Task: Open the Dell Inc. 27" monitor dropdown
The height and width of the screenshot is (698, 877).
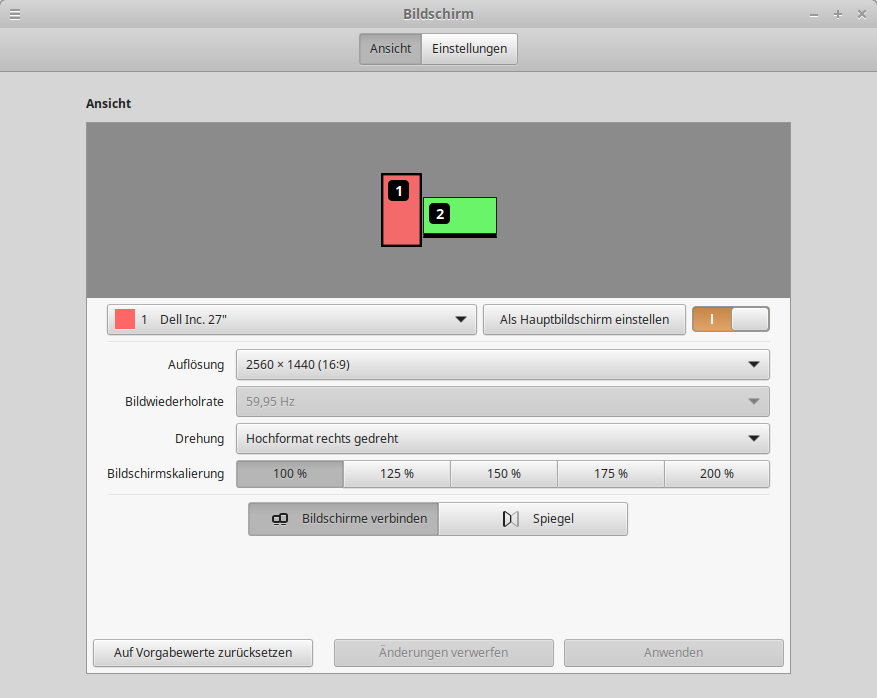Action: click(291, 319)
